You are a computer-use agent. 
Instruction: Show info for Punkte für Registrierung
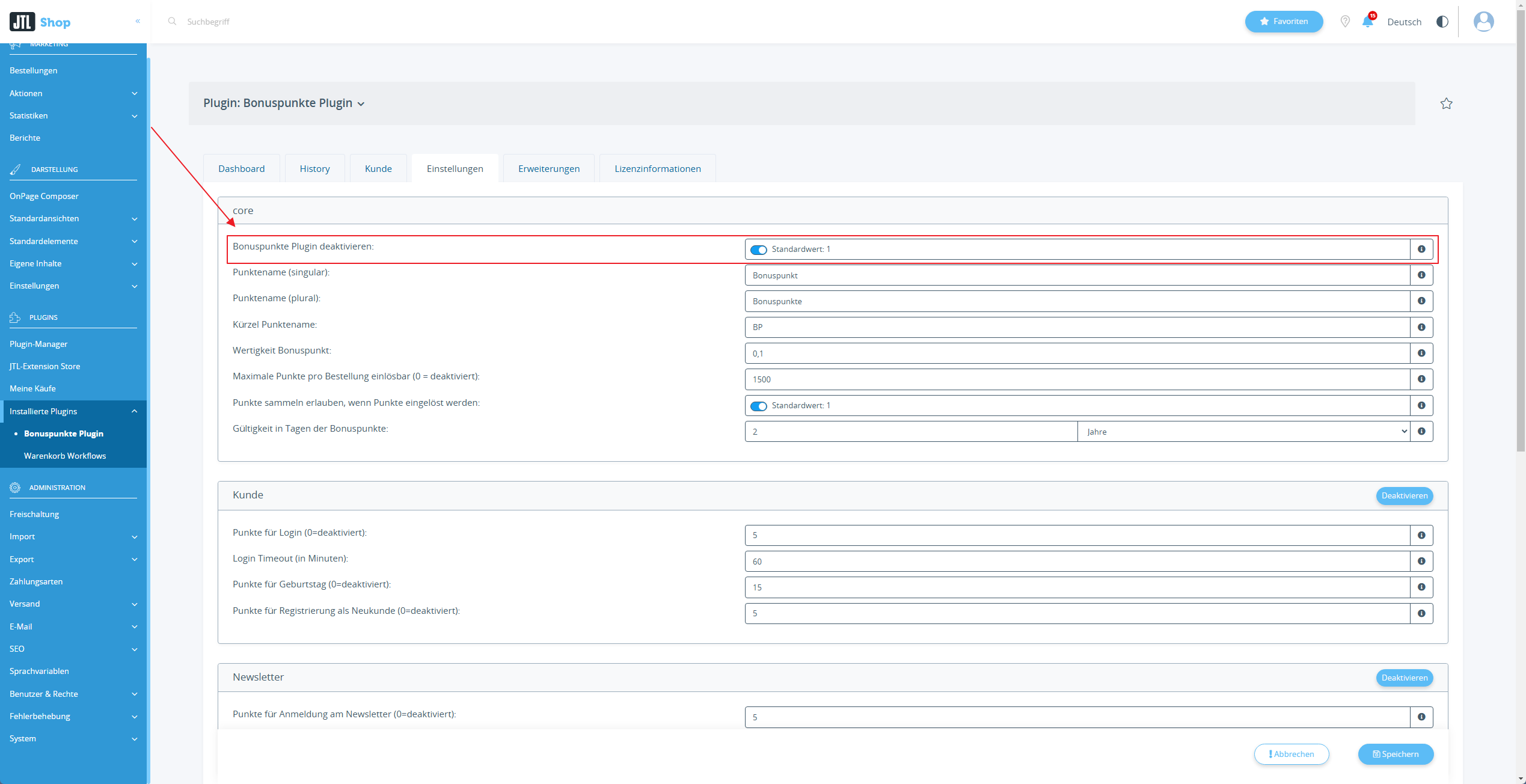click(x=1421, y=613)
